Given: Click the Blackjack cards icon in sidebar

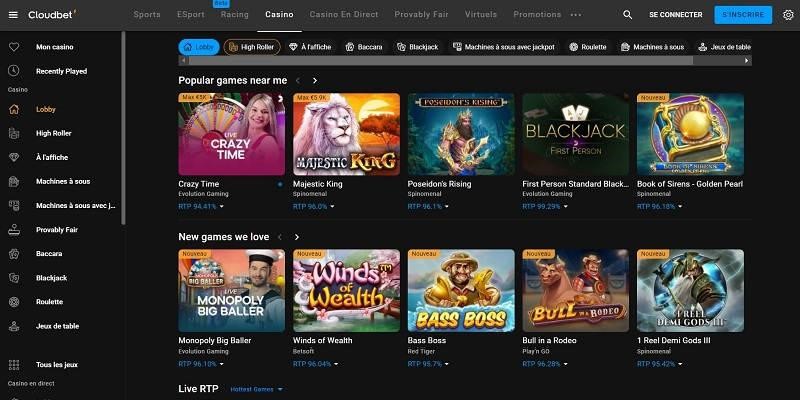Looking at the screenshot, I should coord(14,278).
